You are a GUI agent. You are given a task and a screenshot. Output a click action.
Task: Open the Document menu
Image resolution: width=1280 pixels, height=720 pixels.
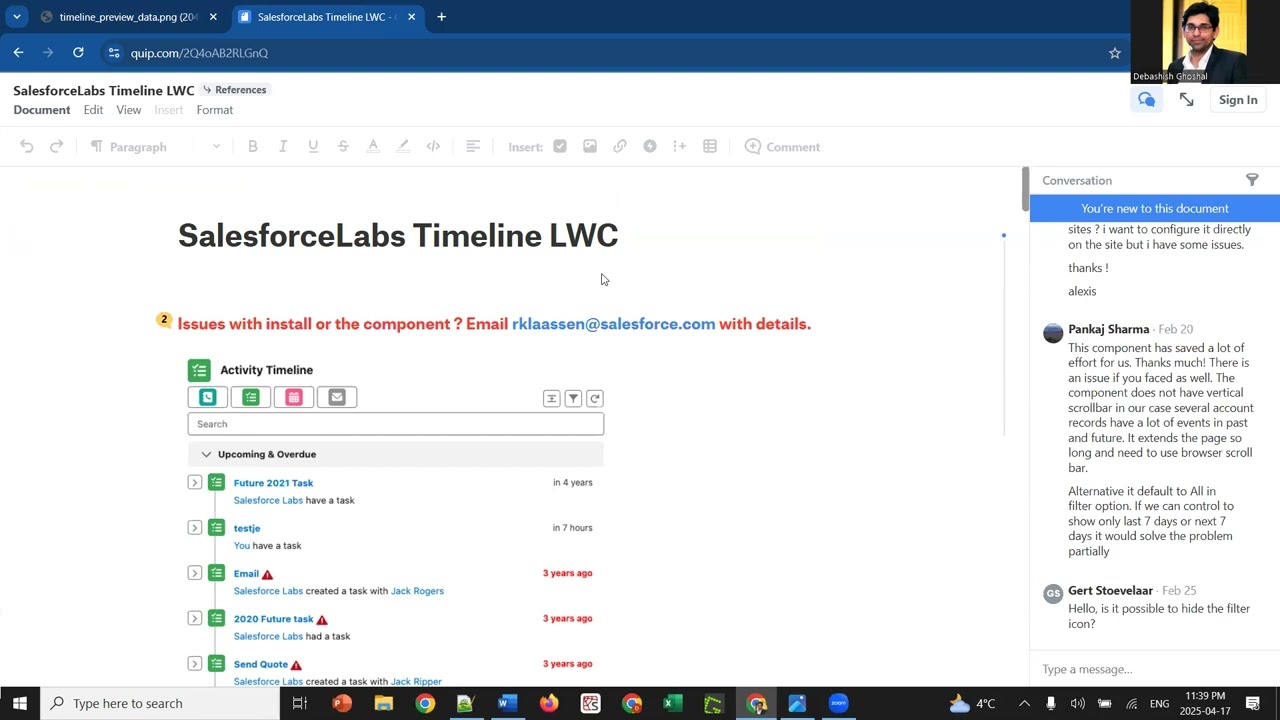(x=42, y=110)
